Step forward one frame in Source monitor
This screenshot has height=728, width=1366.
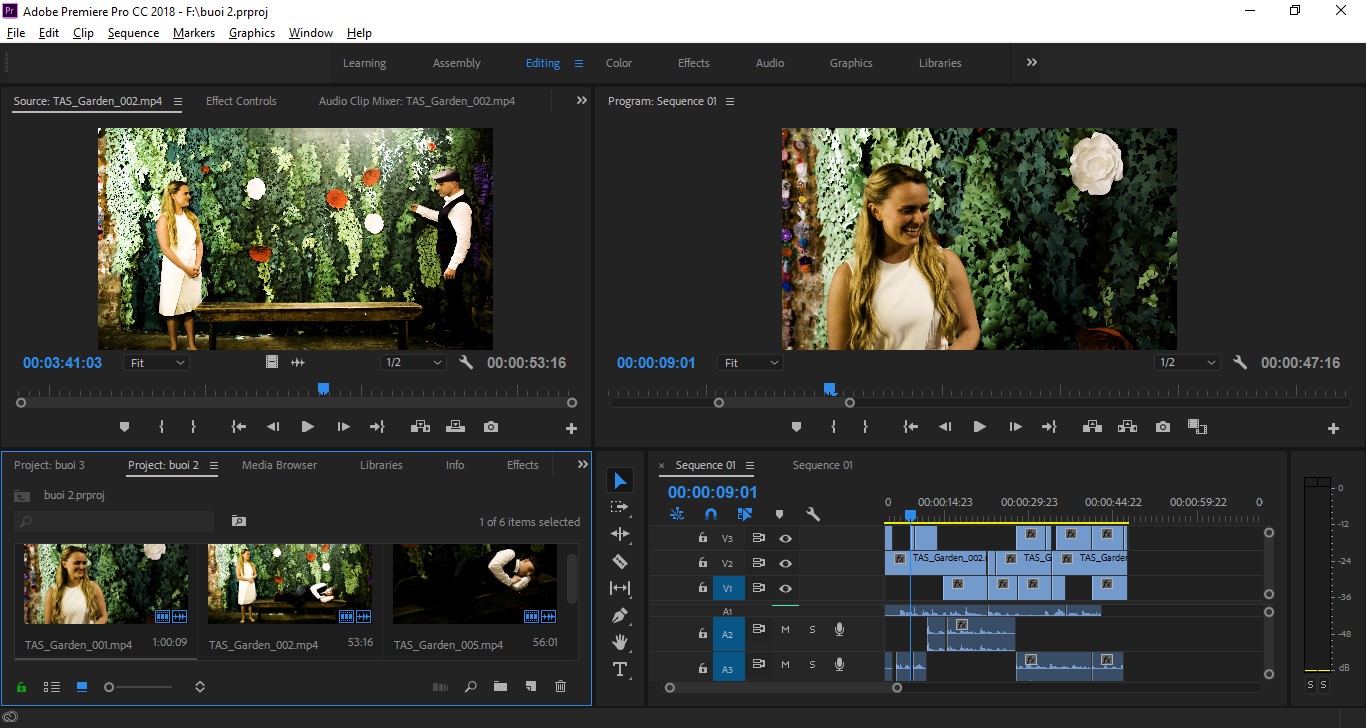click(x=343, y=427)
